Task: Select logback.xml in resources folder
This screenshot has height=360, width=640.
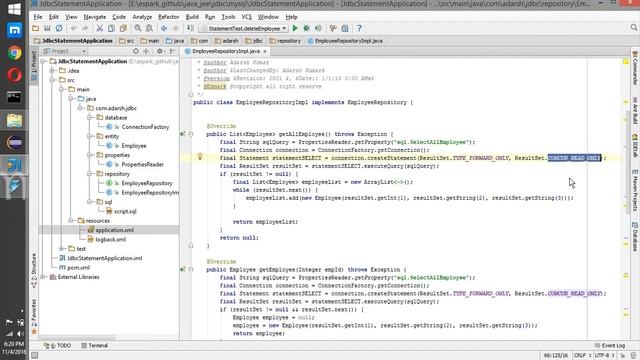Action: (x=110, y=240)
